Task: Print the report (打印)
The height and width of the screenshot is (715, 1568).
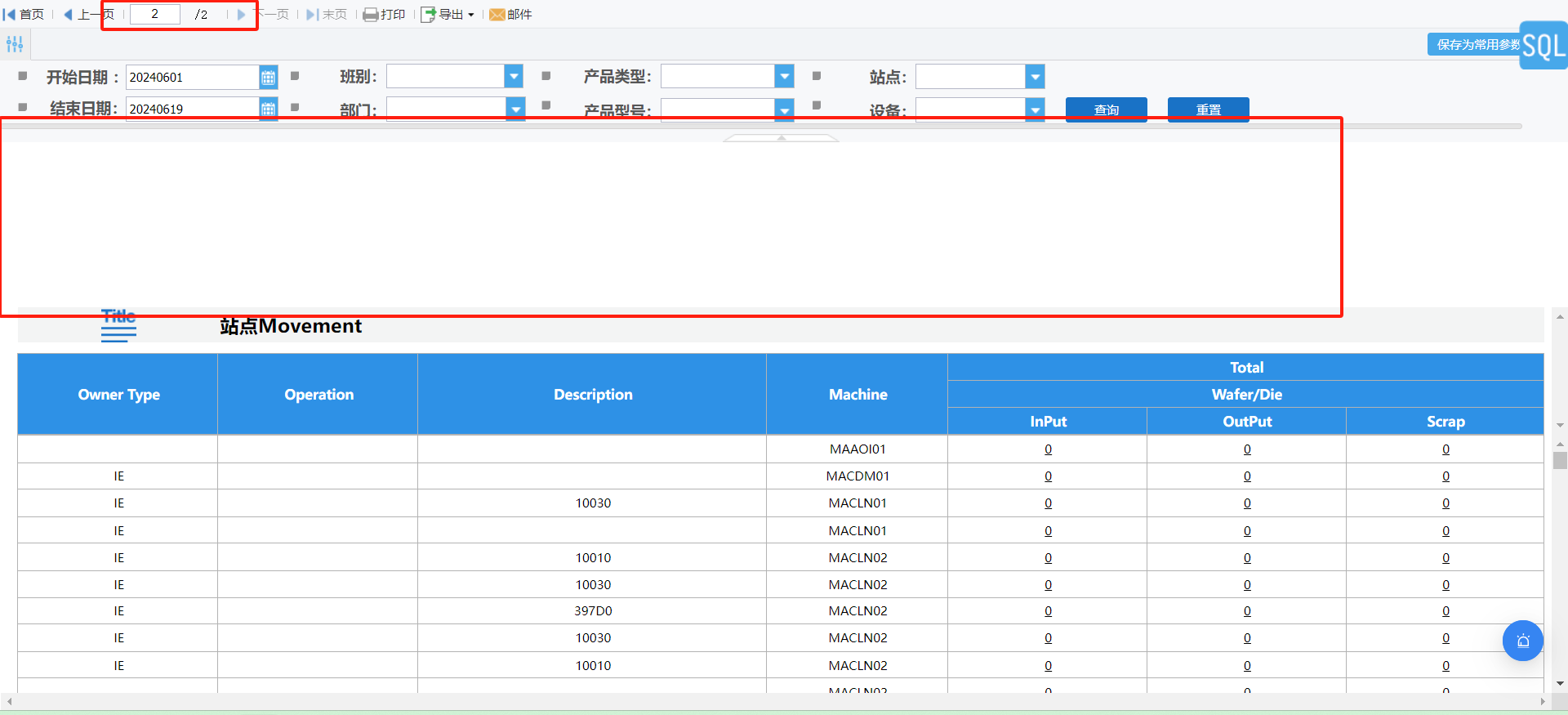Action: click(384, 14)
